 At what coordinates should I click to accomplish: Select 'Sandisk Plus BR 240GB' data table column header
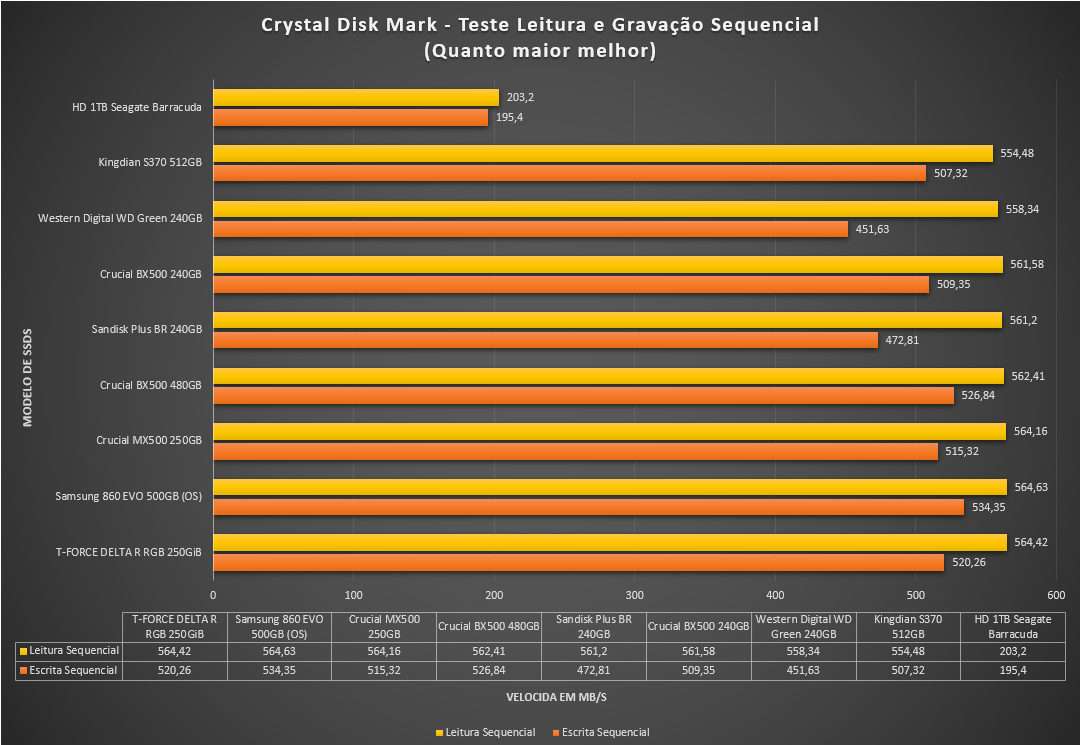(x=594, y=627)
